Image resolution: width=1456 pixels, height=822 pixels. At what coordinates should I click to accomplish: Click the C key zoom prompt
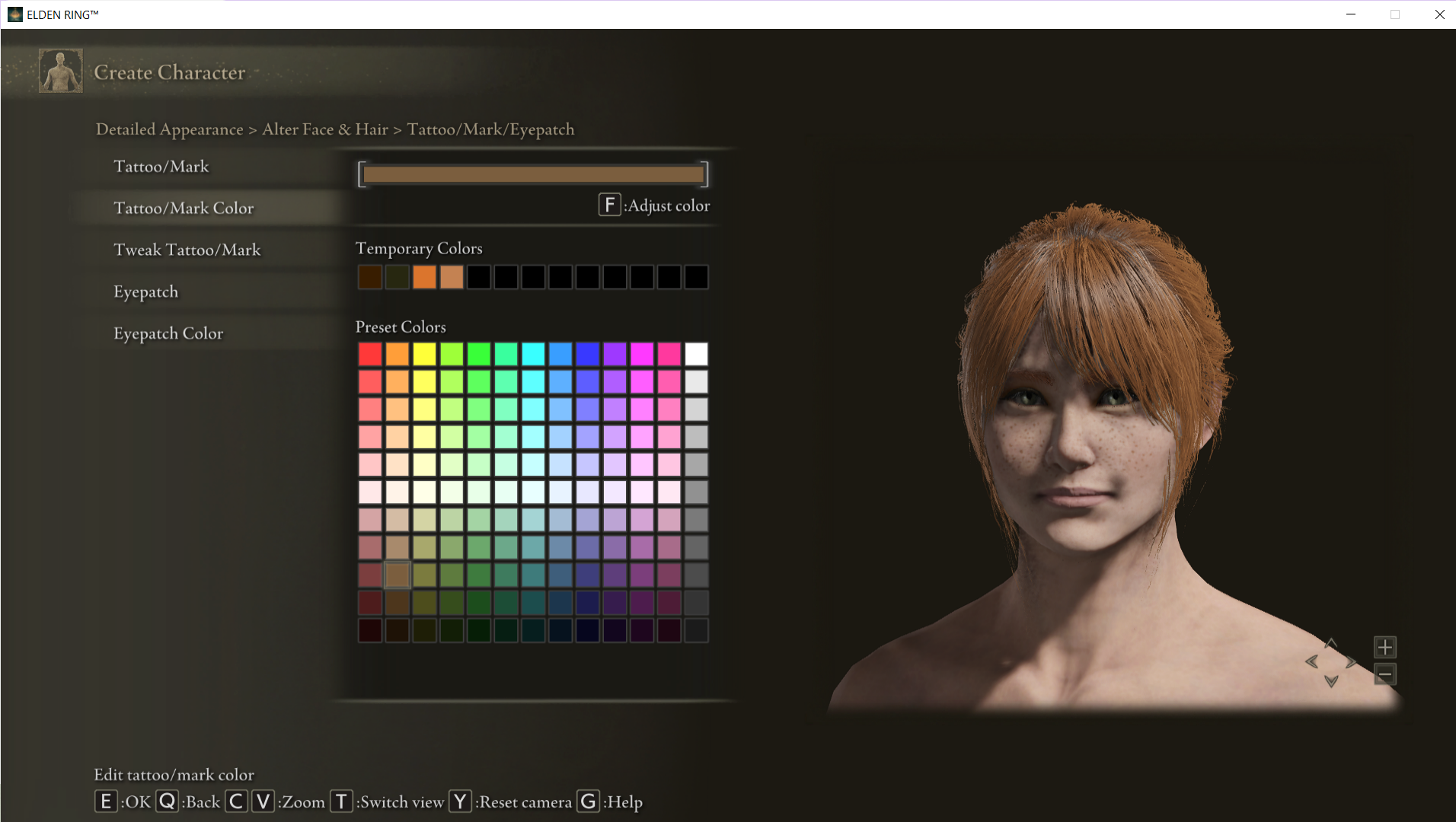click(x=236, y=801)
